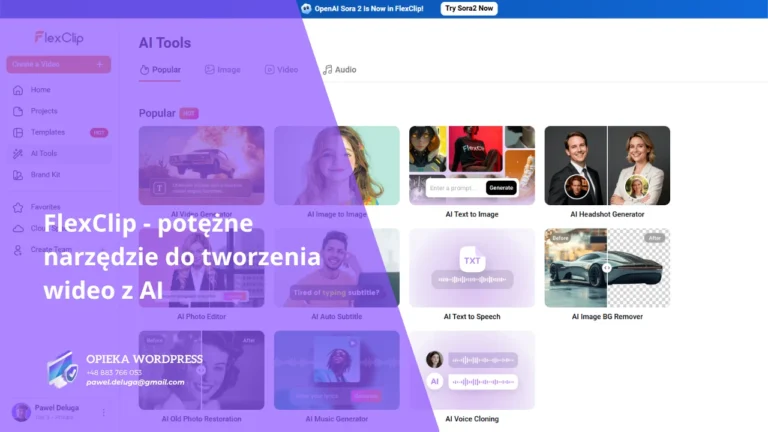This screenshot has height=432, width=768.
Task: Click the Generate button in Text to Image
Action: tap(501, 188)
